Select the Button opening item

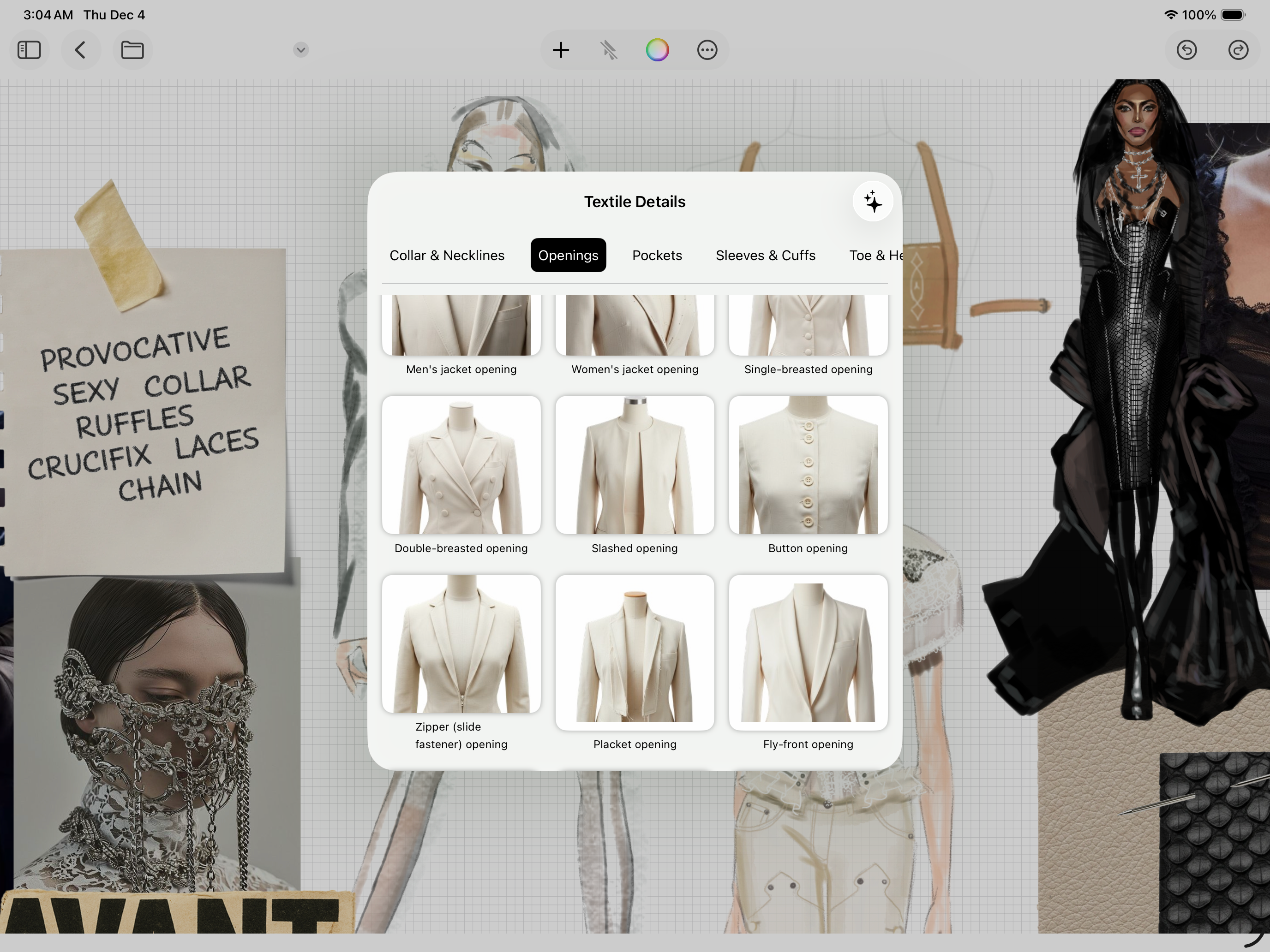(x=808, y=465)
